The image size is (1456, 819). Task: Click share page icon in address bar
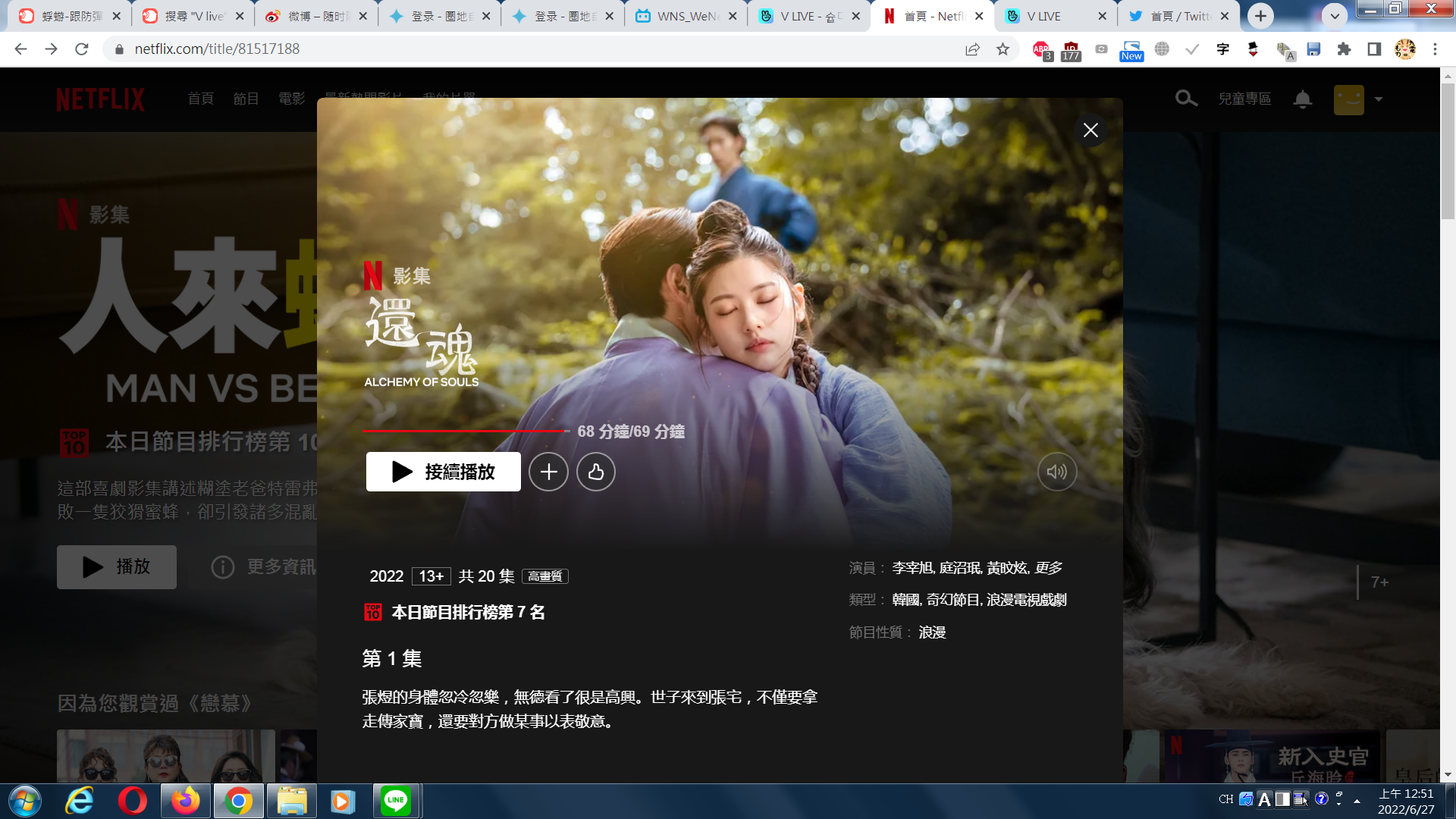click(972, 49)
